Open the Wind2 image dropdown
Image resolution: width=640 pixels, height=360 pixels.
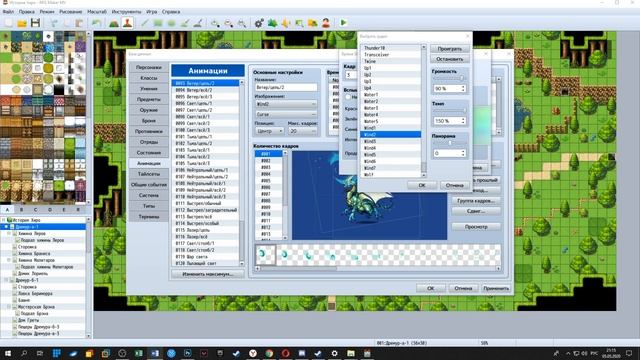click(285, 104)
